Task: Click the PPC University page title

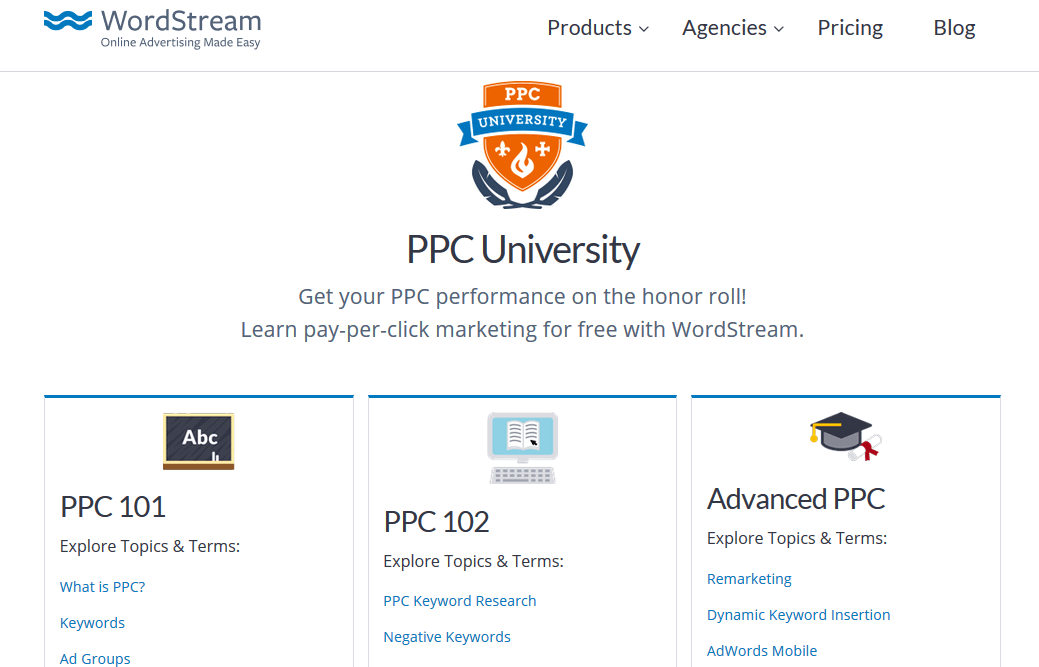Action: (523, 250)
